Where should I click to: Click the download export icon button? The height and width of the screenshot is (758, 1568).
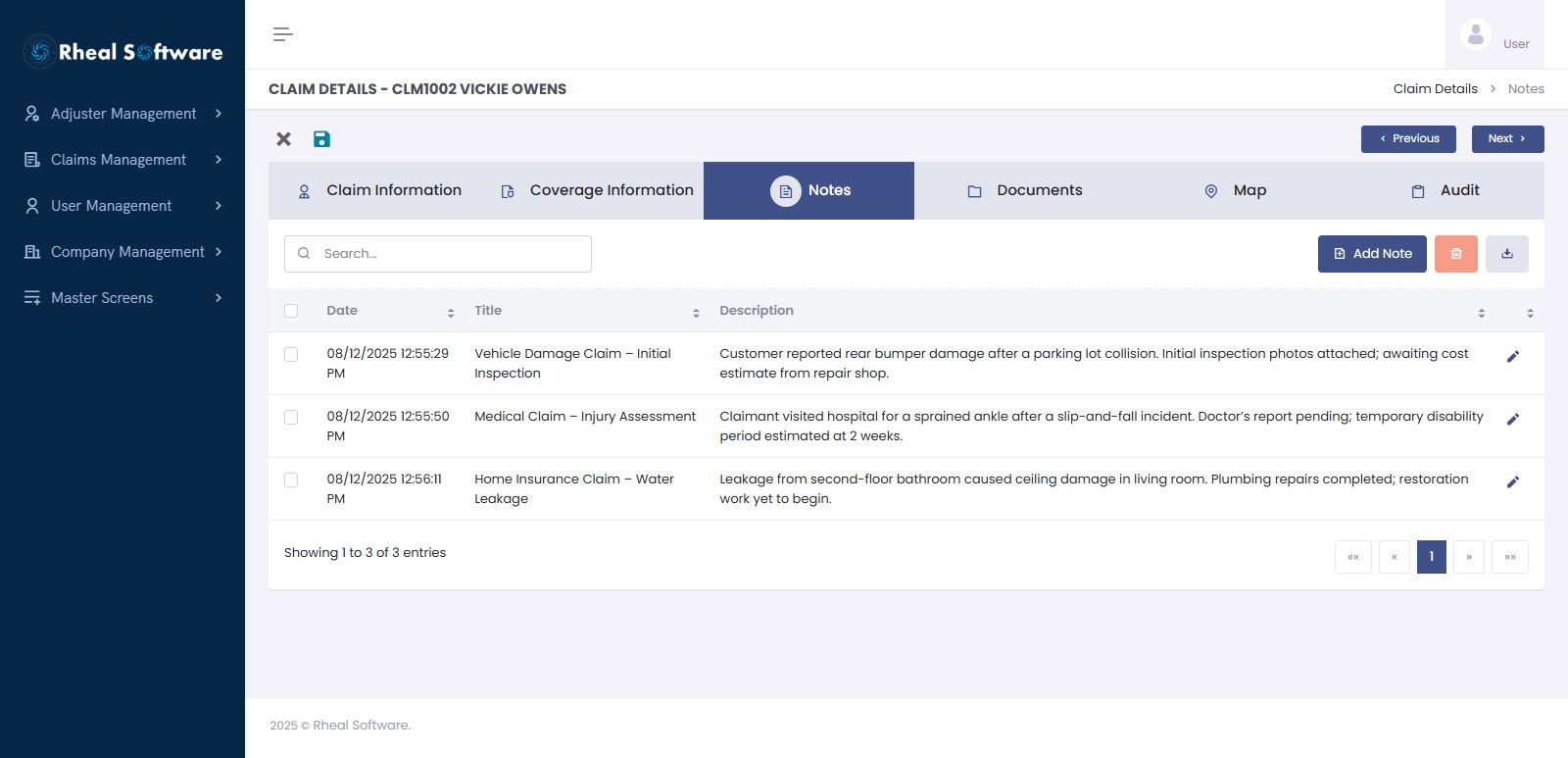point(1507,254)
